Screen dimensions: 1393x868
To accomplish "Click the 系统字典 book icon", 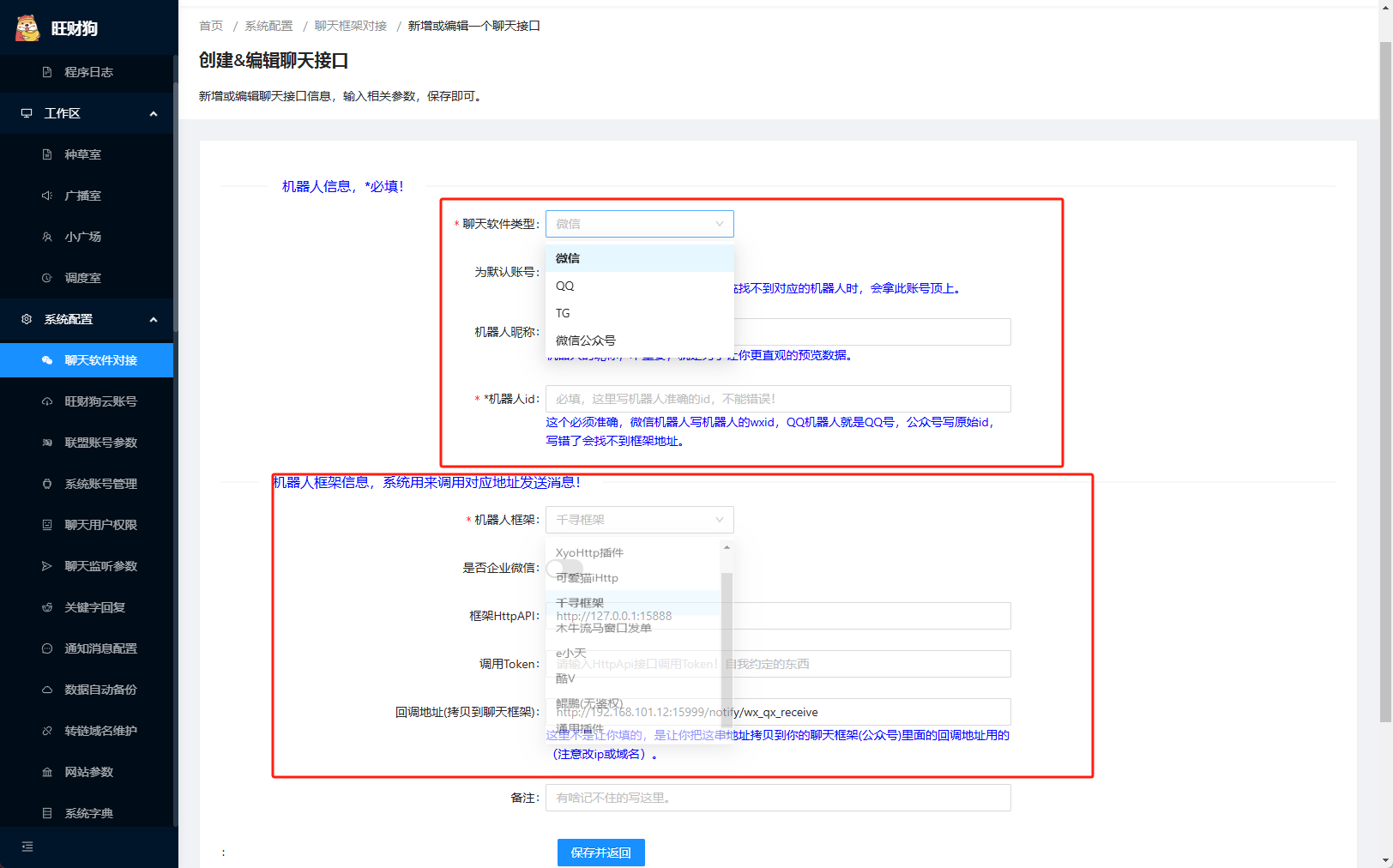I will pos(47,813).
